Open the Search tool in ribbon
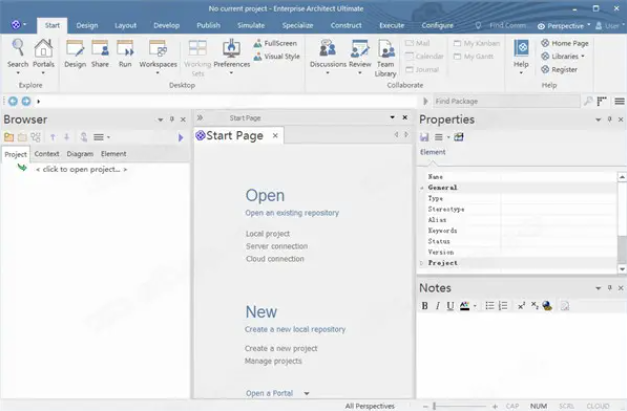 [x=18, y=52]
